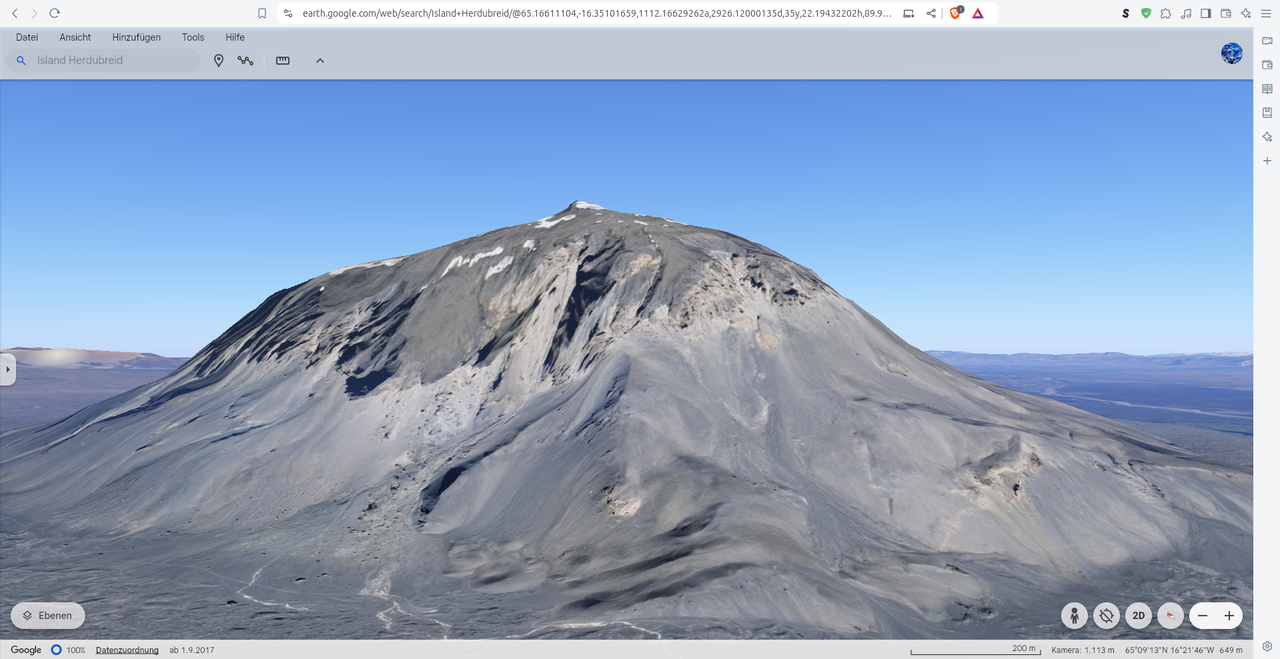Open the Ebenen layers panel

point(48,615)
